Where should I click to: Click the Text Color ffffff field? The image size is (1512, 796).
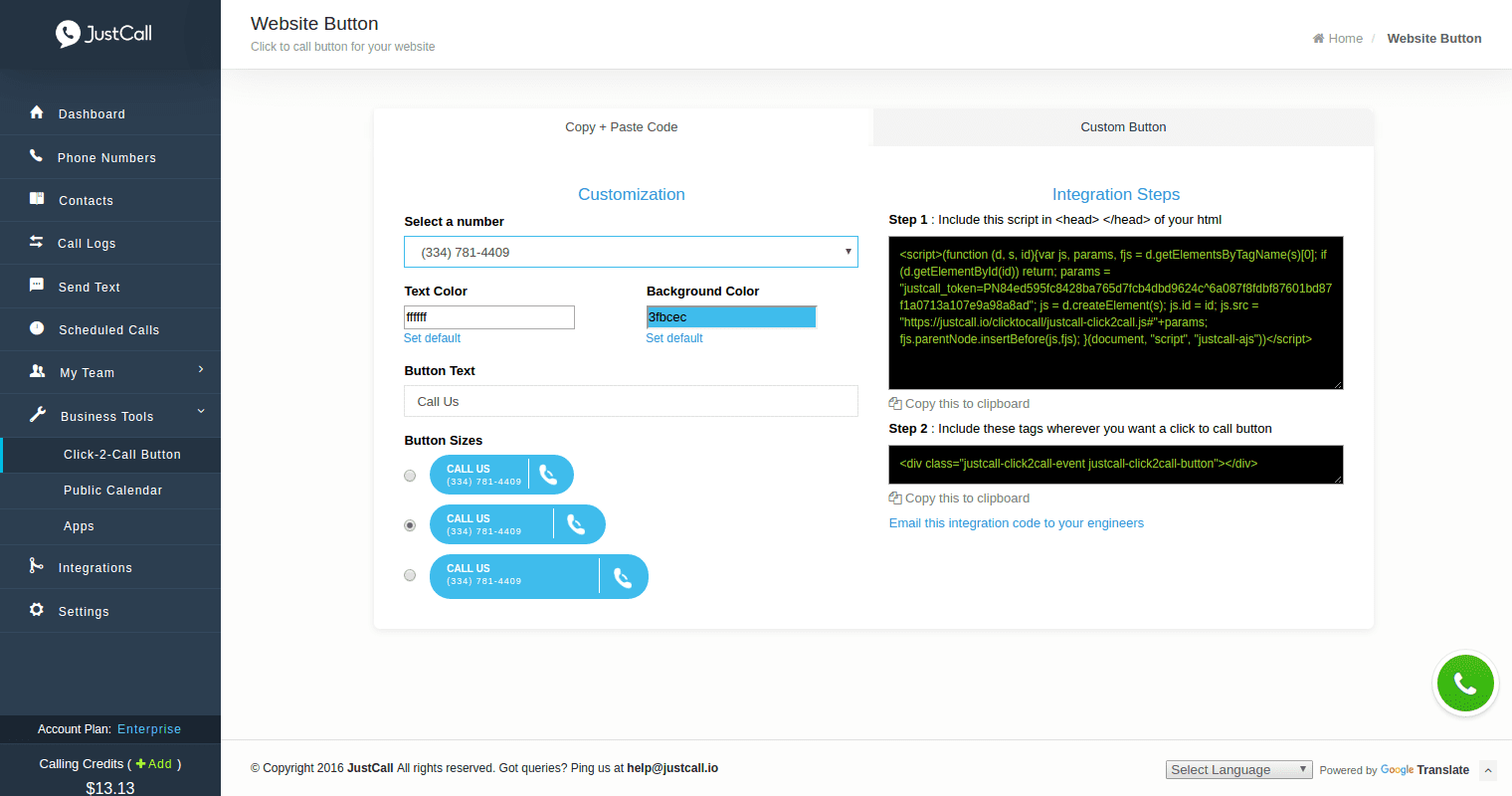tap(489, 317)
